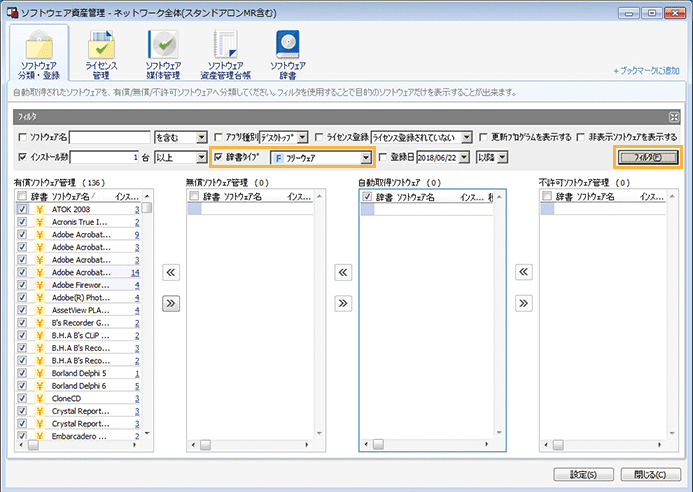This screenshot has width=693, height=492.
Task: Open the 以降 date condition dropdown
Action: tap(503, 157)
